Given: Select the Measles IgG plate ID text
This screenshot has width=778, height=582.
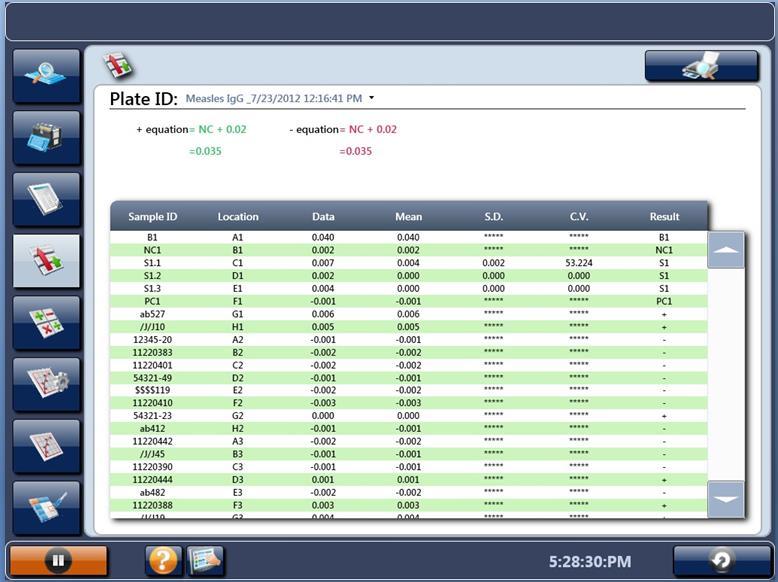Looking at the screenshot, I should [273, 98].
